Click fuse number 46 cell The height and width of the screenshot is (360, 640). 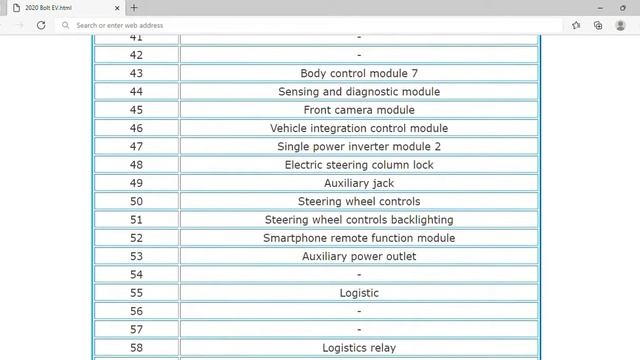136,128
